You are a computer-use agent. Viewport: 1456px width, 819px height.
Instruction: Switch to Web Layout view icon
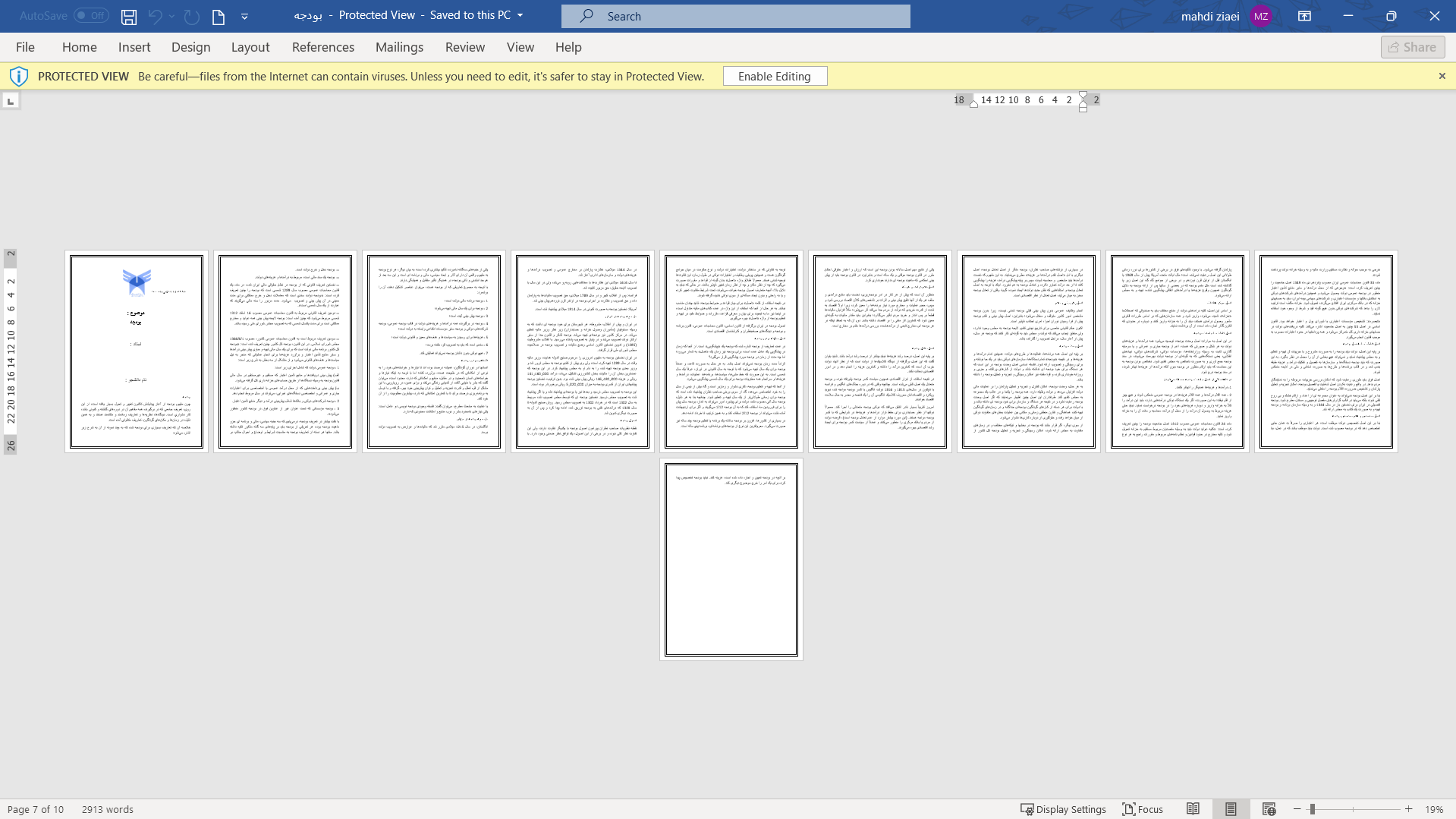pyautogui.click(x=1269, y=809)
